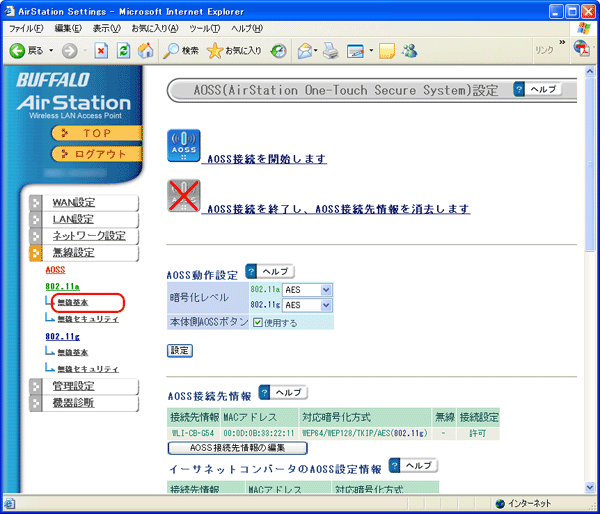This screenshot has height=514, width=600.
Task: Click the vertical scrollbar thumb
Action: (x=590, y=165)
